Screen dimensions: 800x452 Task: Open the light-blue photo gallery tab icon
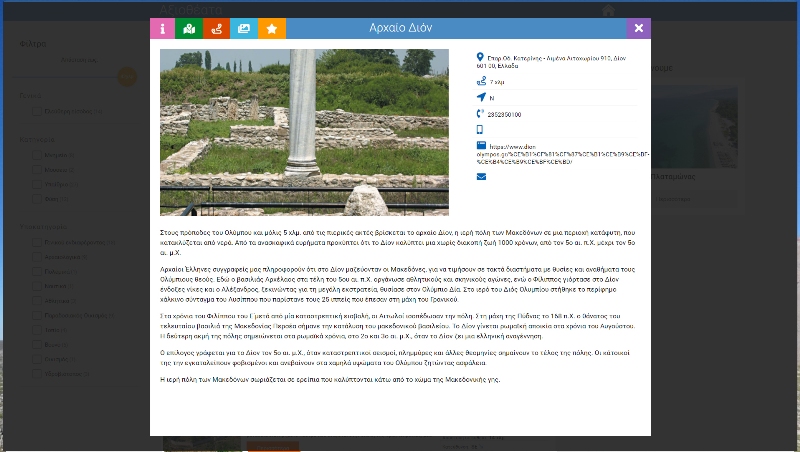(244, 29)
